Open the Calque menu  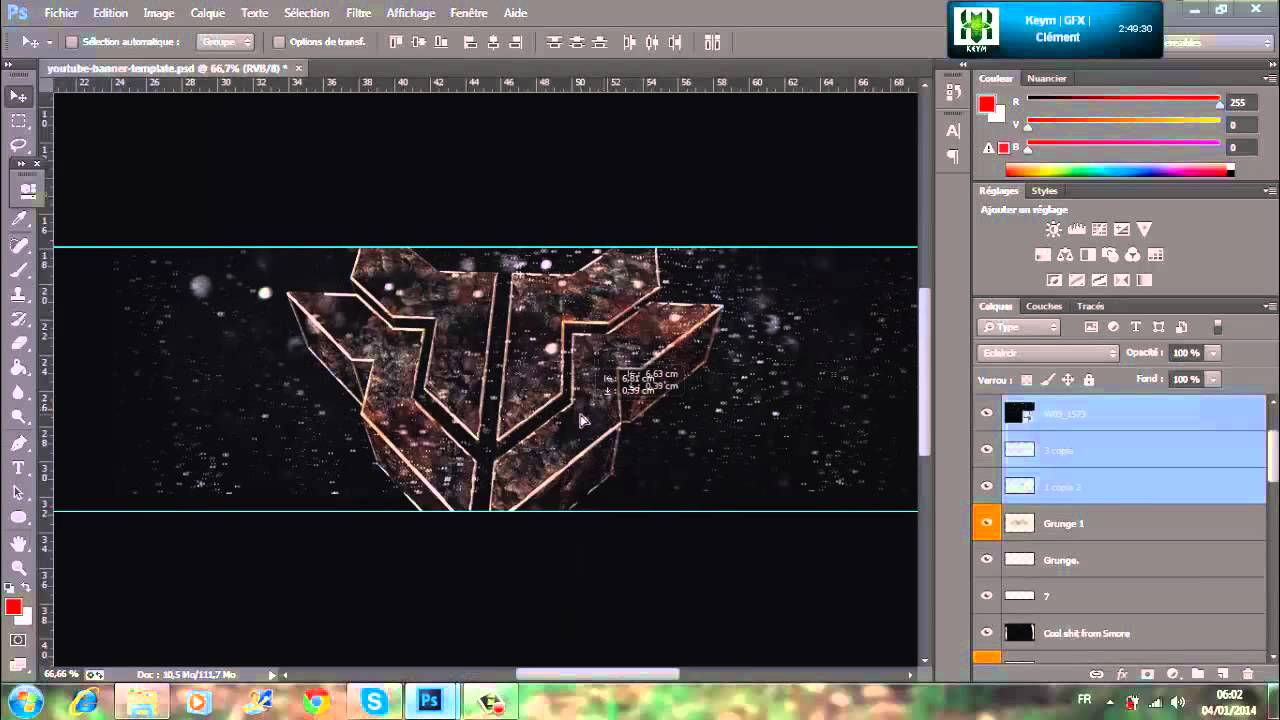pos(208,13)
